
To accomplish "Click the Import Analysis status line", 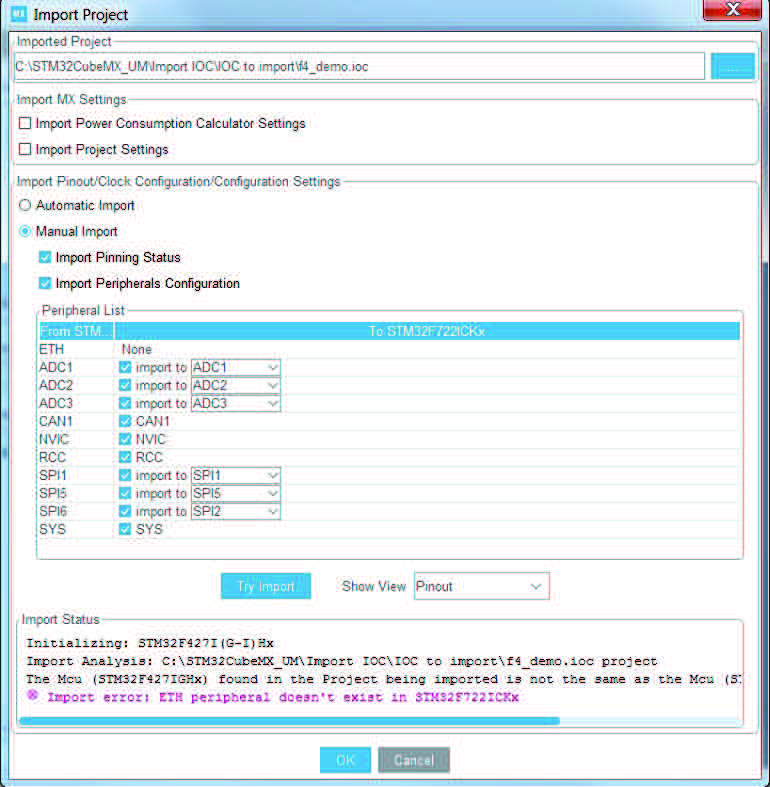I will click(341, 661).
